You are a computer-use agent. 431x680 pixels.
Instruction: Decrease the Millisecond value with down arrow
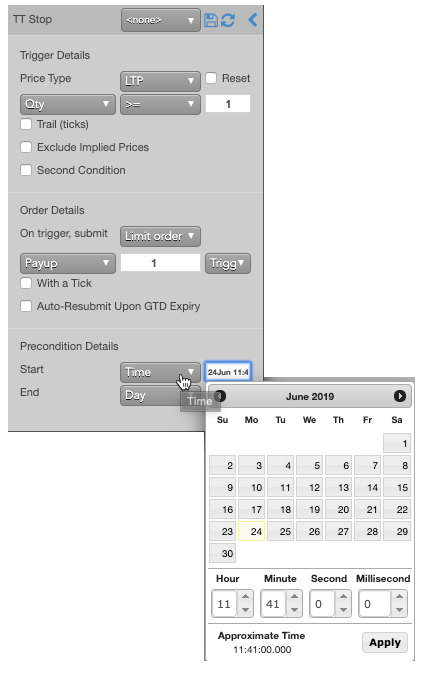coord(399,609)
